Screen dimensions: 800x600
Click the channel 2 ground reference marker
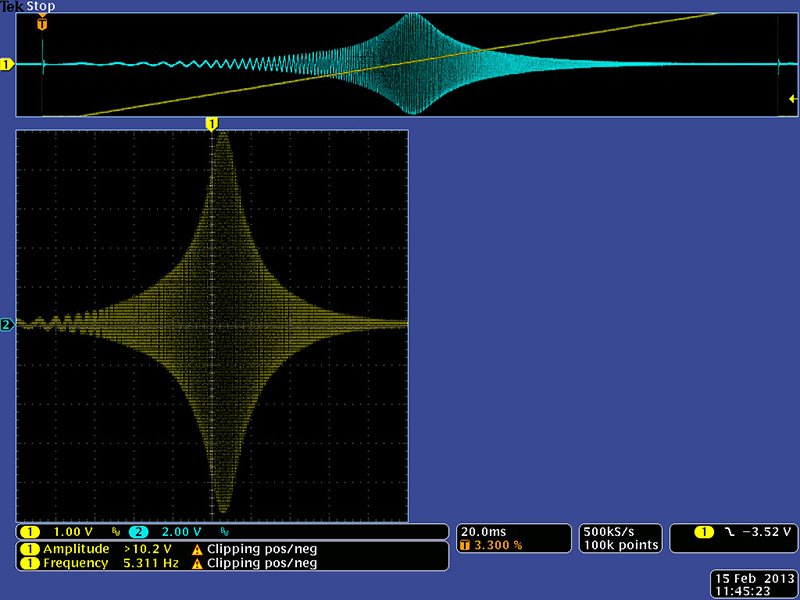tap(6, 324)
